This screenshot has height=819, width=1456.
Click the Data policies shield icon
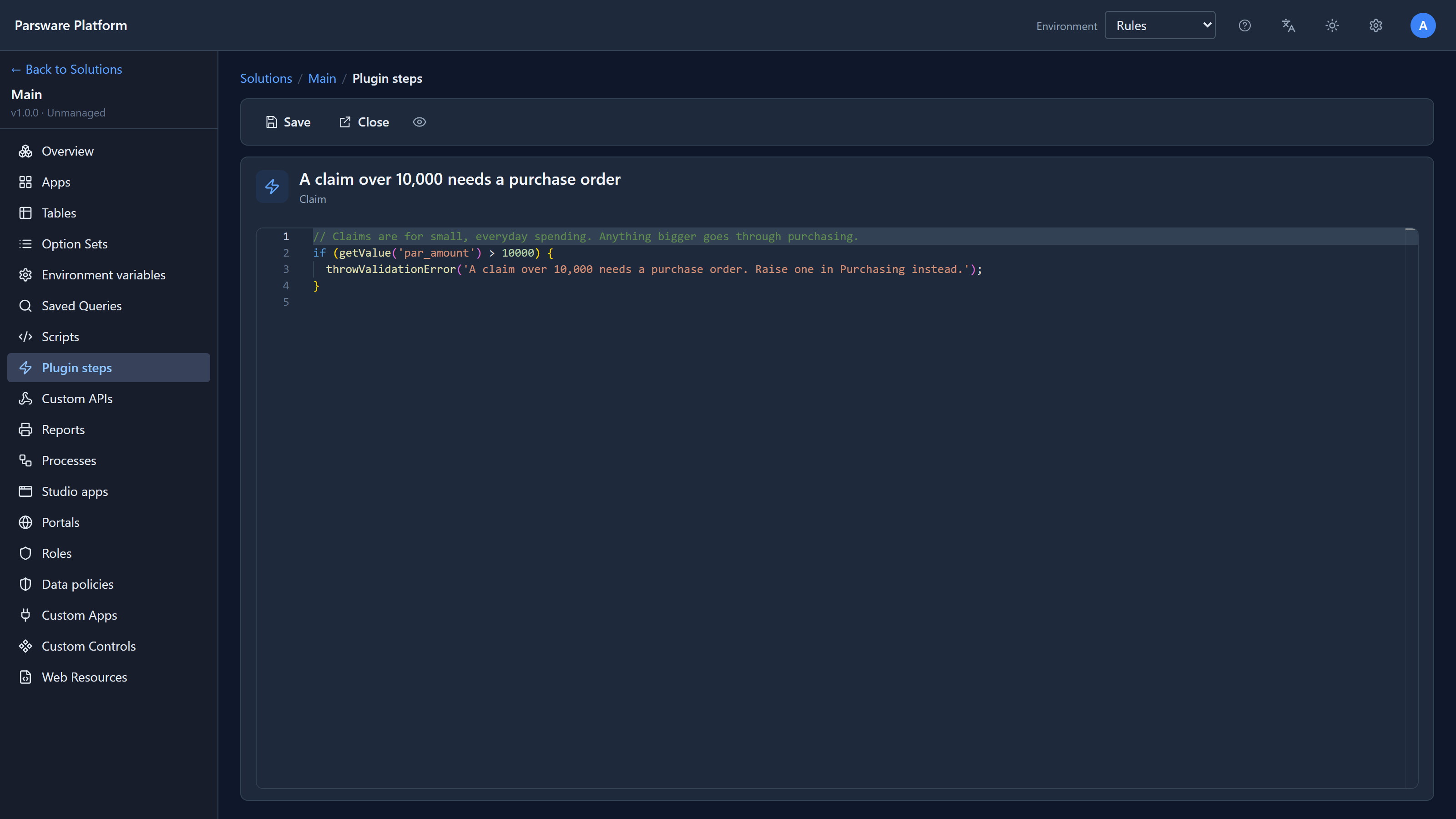point(25,584)
